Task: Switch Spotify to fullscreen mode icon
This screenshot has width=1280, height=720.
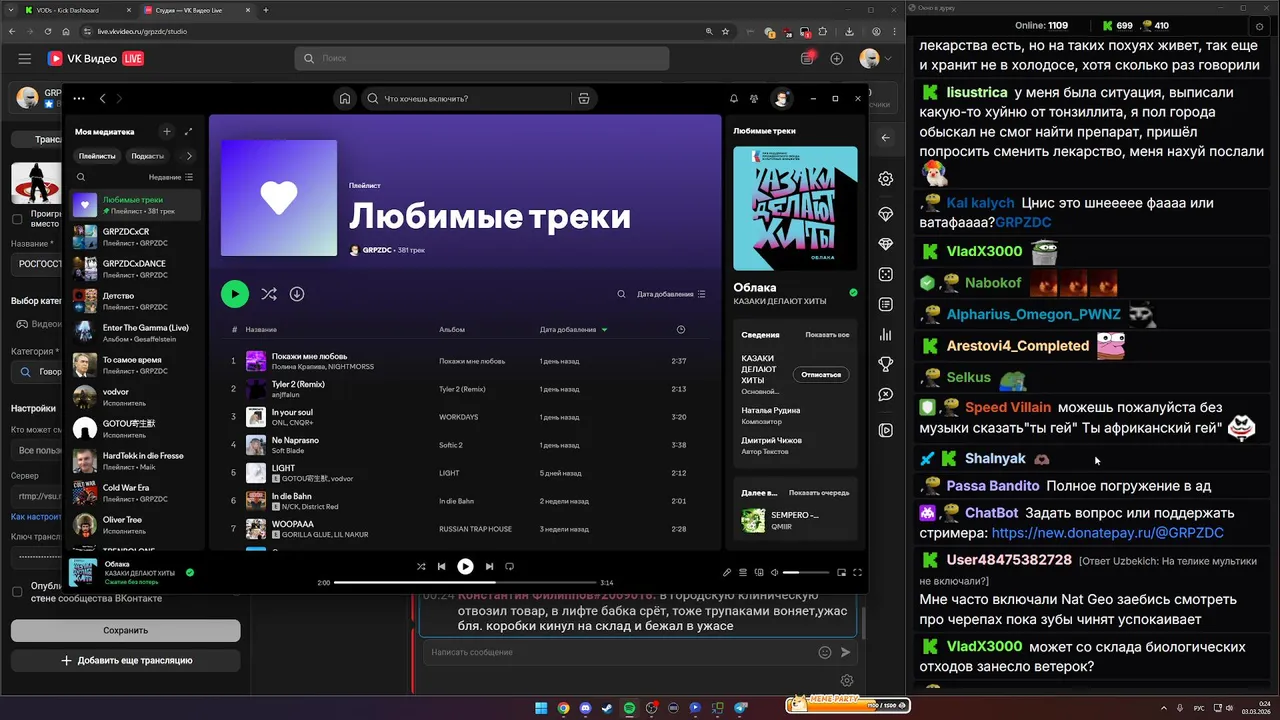Action: [857, 573]
